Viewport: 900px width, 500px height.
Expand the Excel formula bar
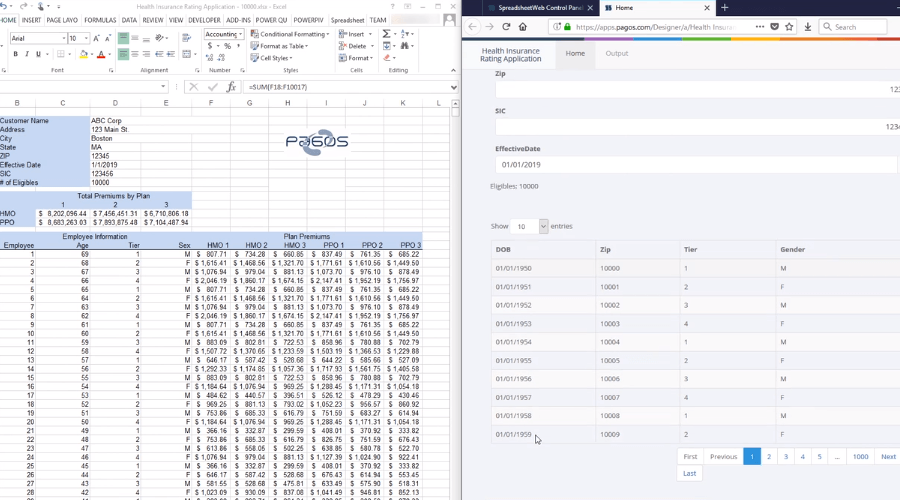pos(453,87)
